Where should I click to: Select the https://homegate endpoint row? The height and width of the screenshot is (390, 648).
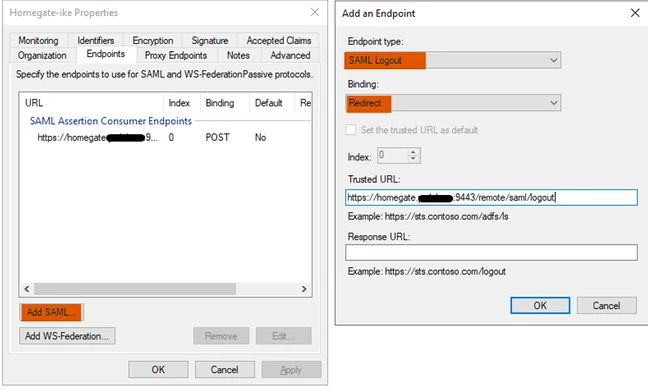(165, 138)
